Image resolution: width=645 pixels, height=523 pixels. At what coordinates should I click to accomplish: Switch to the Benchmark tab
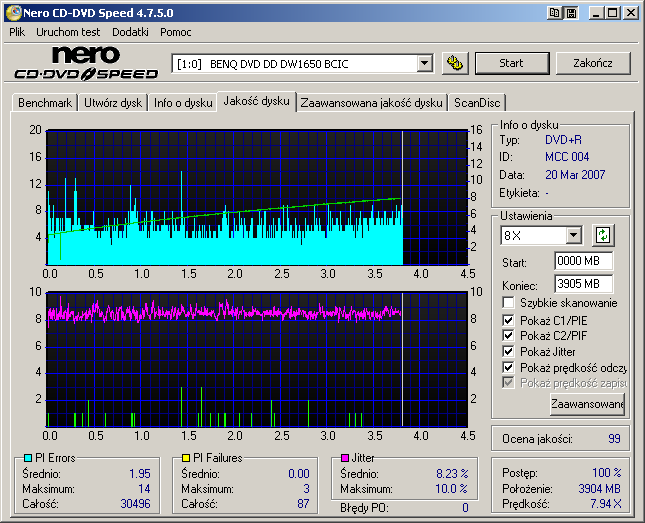coord(45,102)
